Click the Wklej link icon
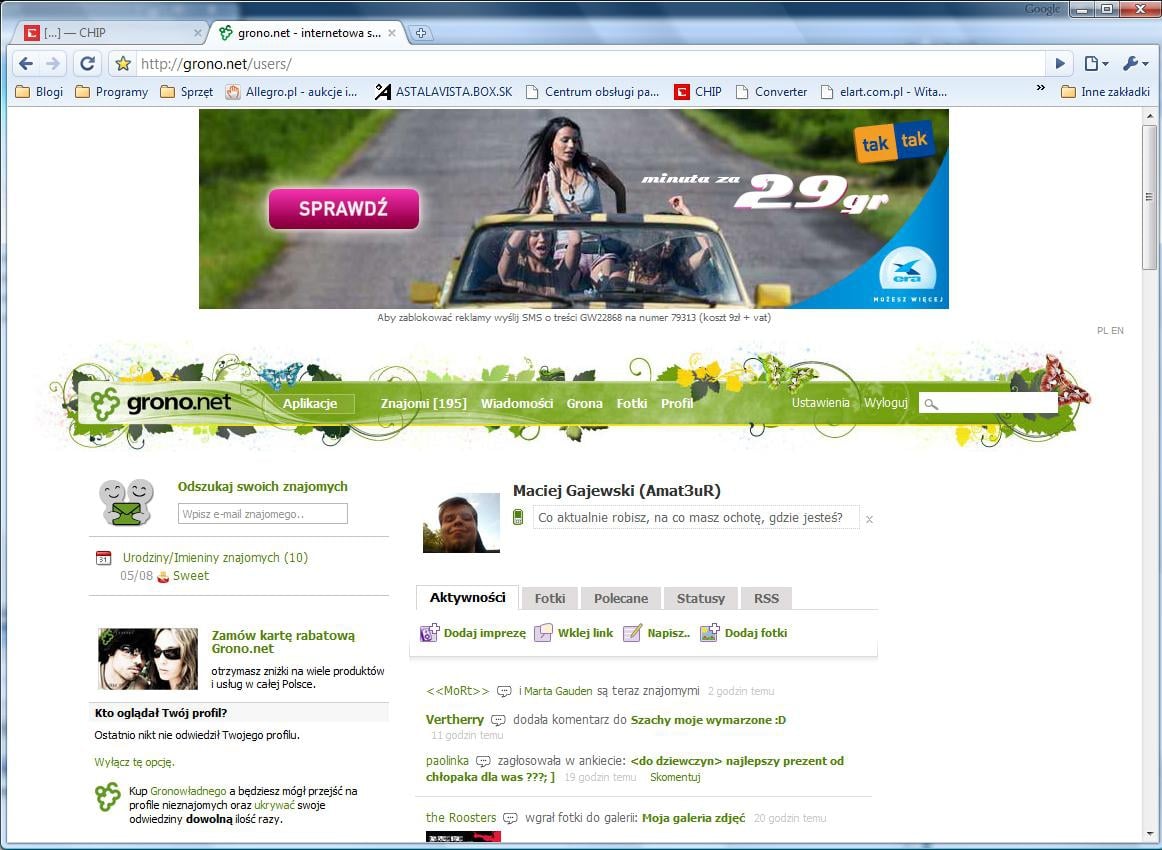1162x850 pixels. tap(543, 633)
